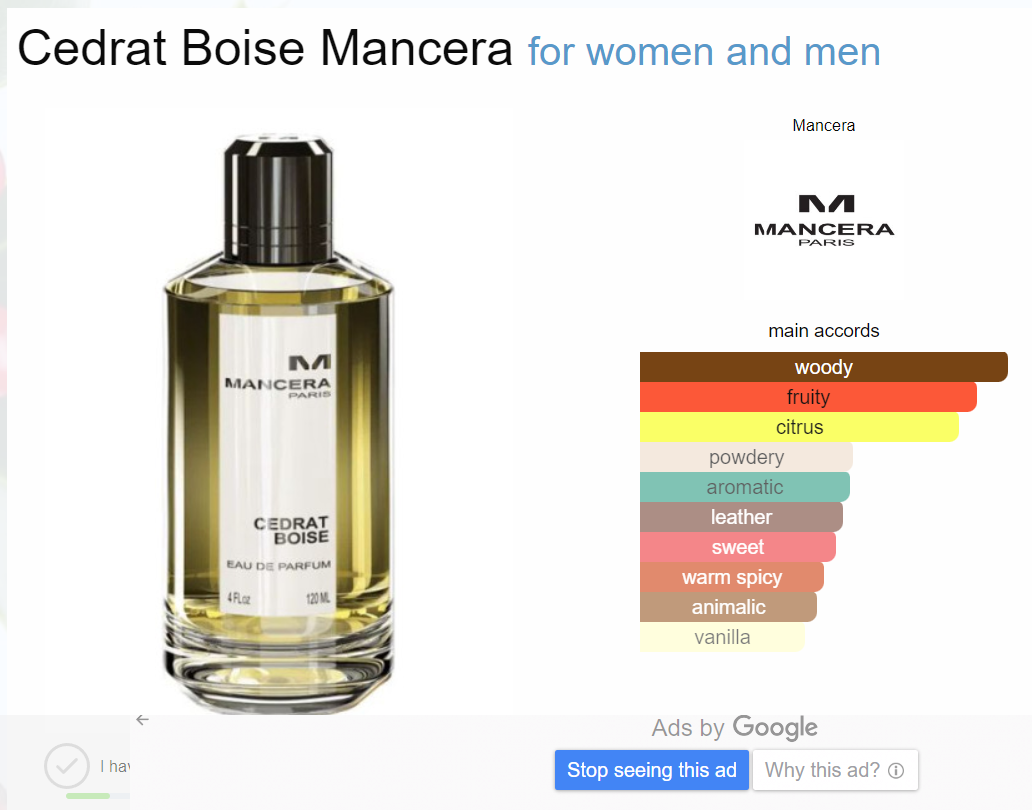The height and width of the screenshot is (810, 1032).
Task: Select the leather accord bar
Action: tap(741, 517)
